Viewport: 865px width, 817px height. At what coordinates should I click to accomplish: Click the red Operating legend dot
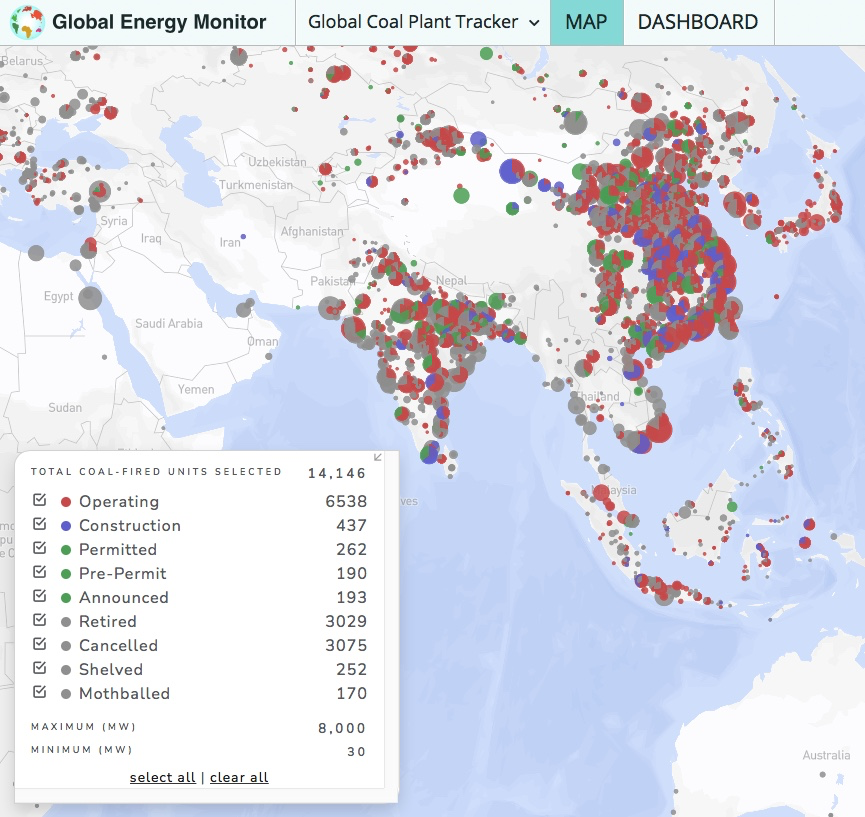click(x=66, y=502)
